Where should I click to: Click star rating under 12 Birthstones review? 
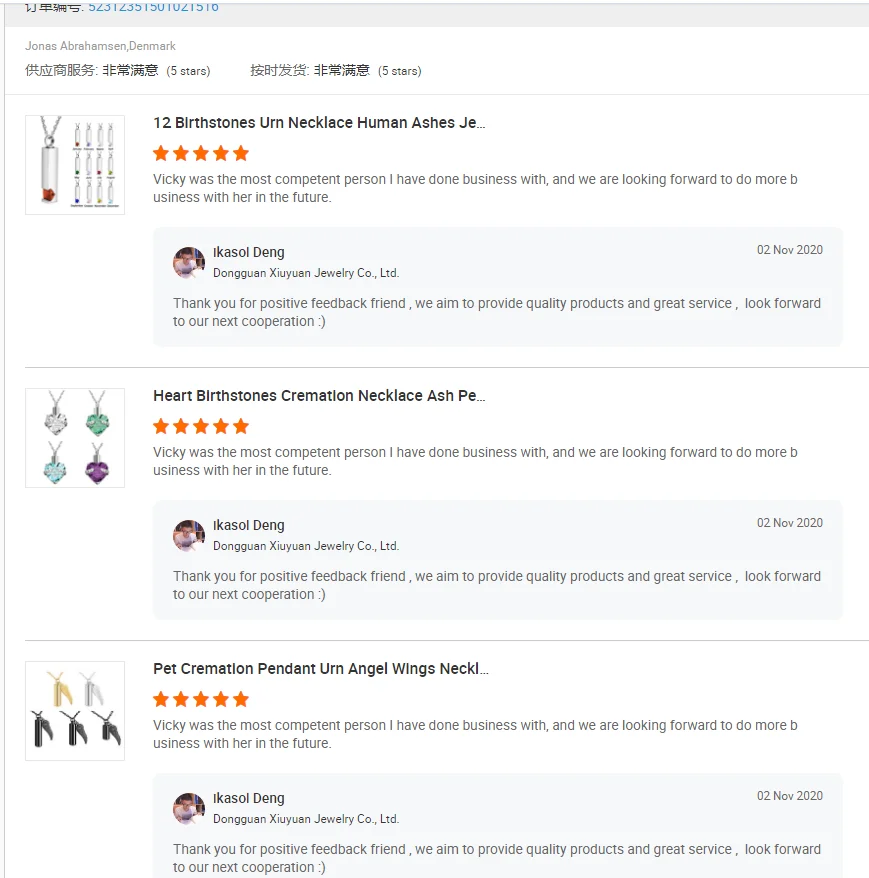[x=201, y=154]
